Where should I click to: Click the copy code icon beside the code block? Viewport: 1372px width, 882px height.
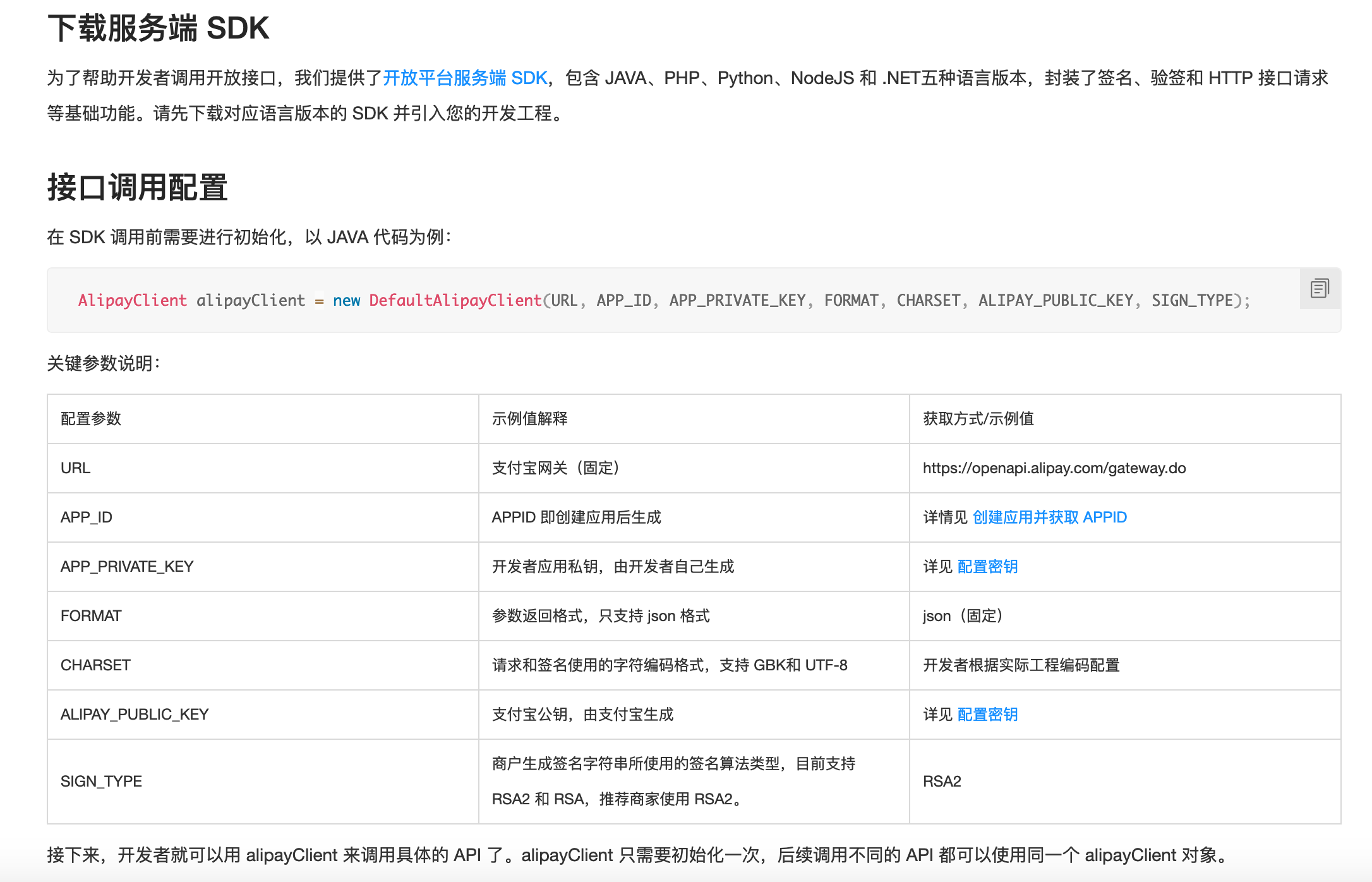point(1320,289)
